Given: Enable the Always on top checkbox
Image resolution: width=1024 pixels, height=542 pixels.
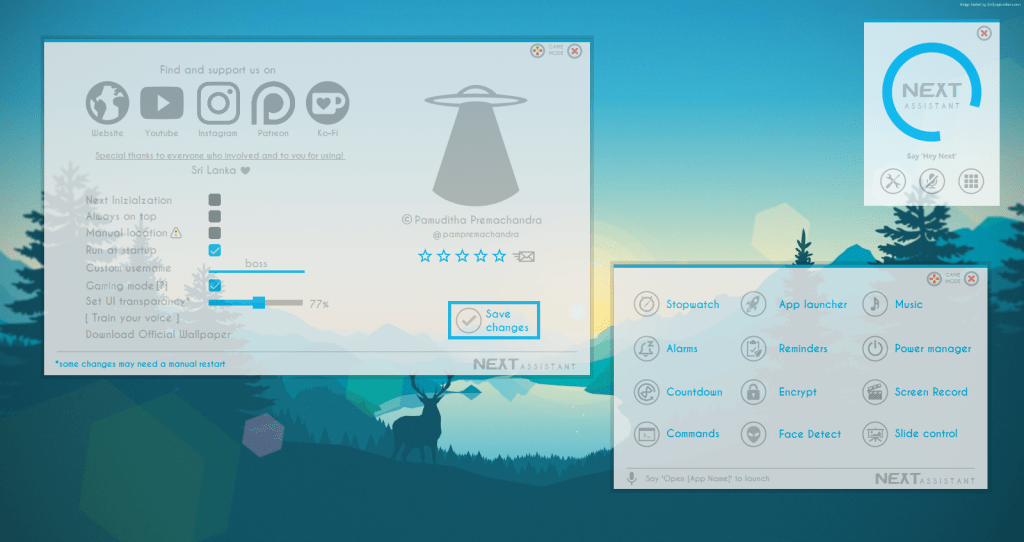Looking at the screenshot, I should click(x=215, y=216).
